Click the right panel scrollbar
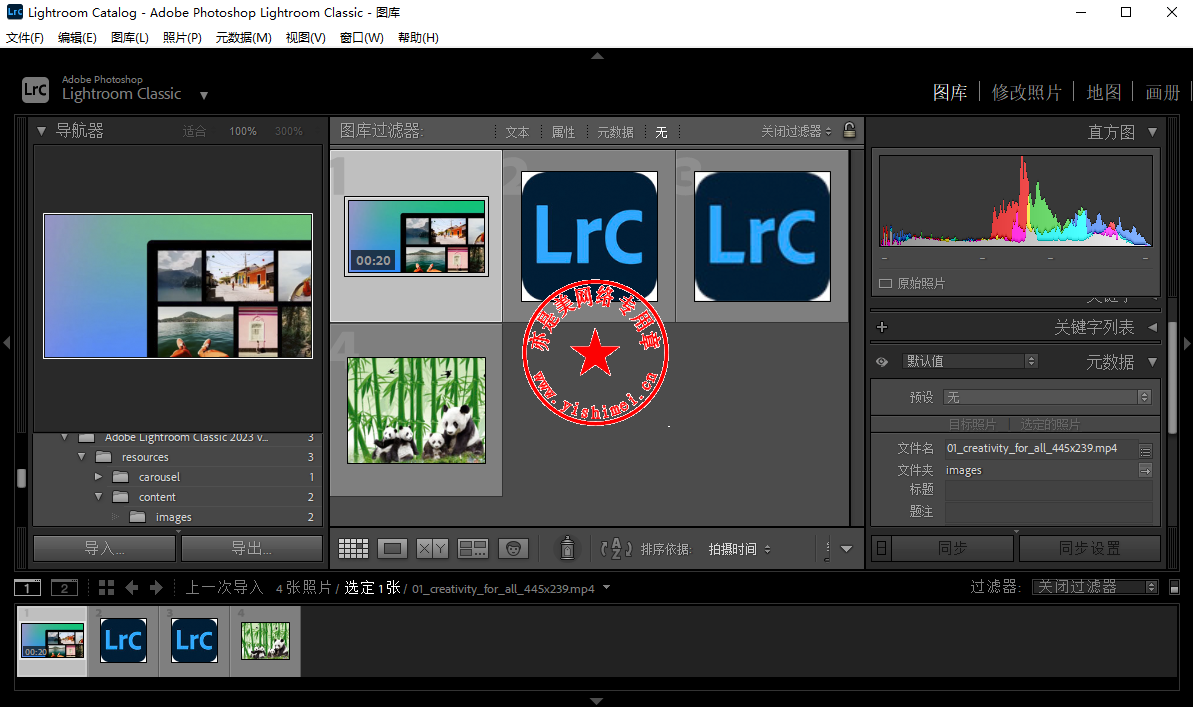Image resolution: width=1193 pixels, height=707 pixels. (x=1172, y=378)
